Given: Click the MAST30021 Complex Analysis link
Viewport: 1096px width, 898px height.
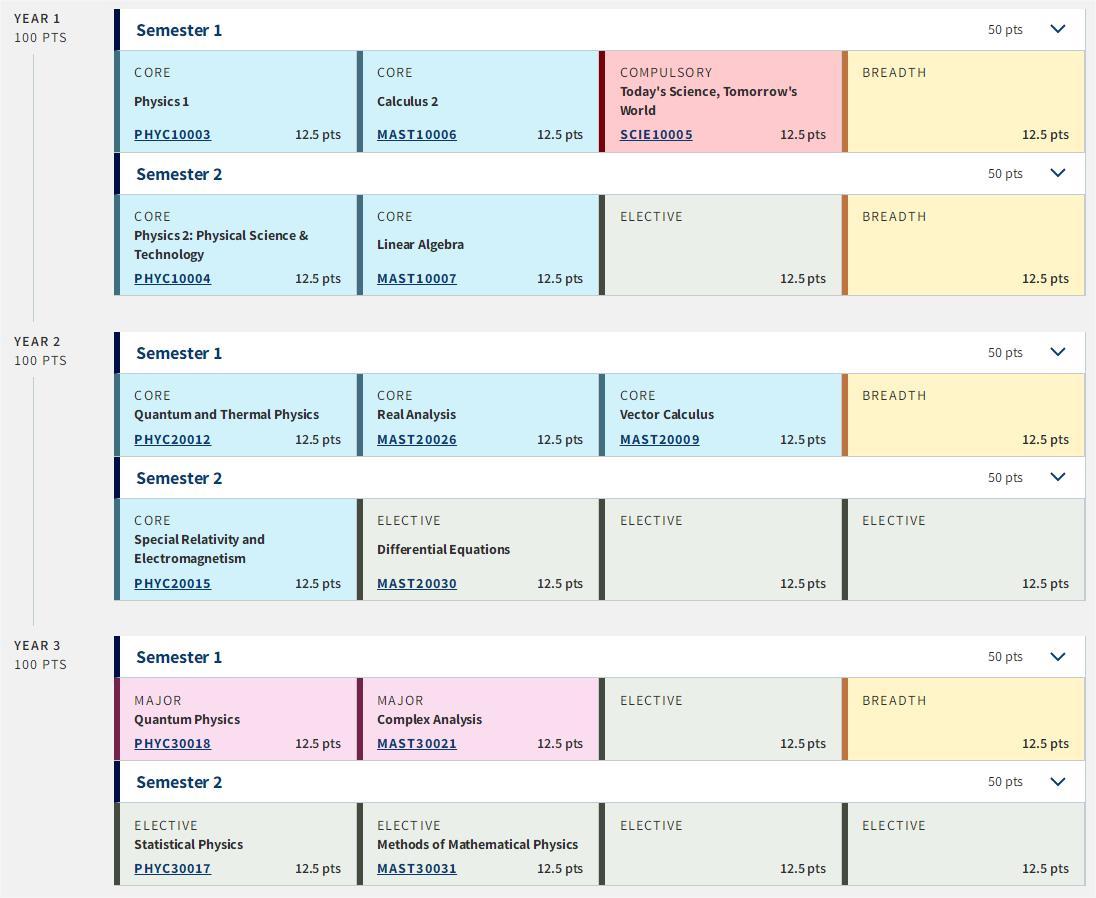Looking at the screenshot, I should (x=417, y=744).
